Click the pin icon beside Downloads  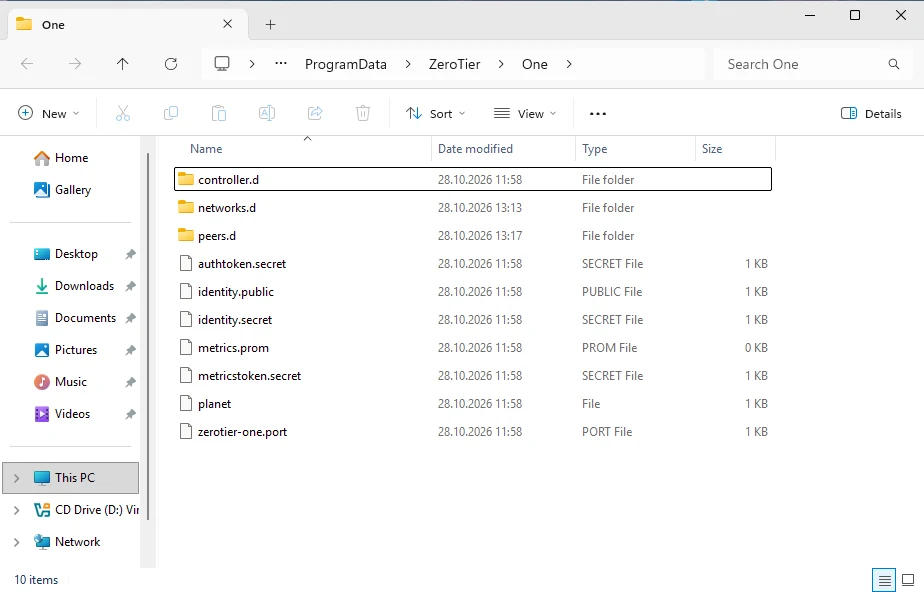[x=130, y=286]
